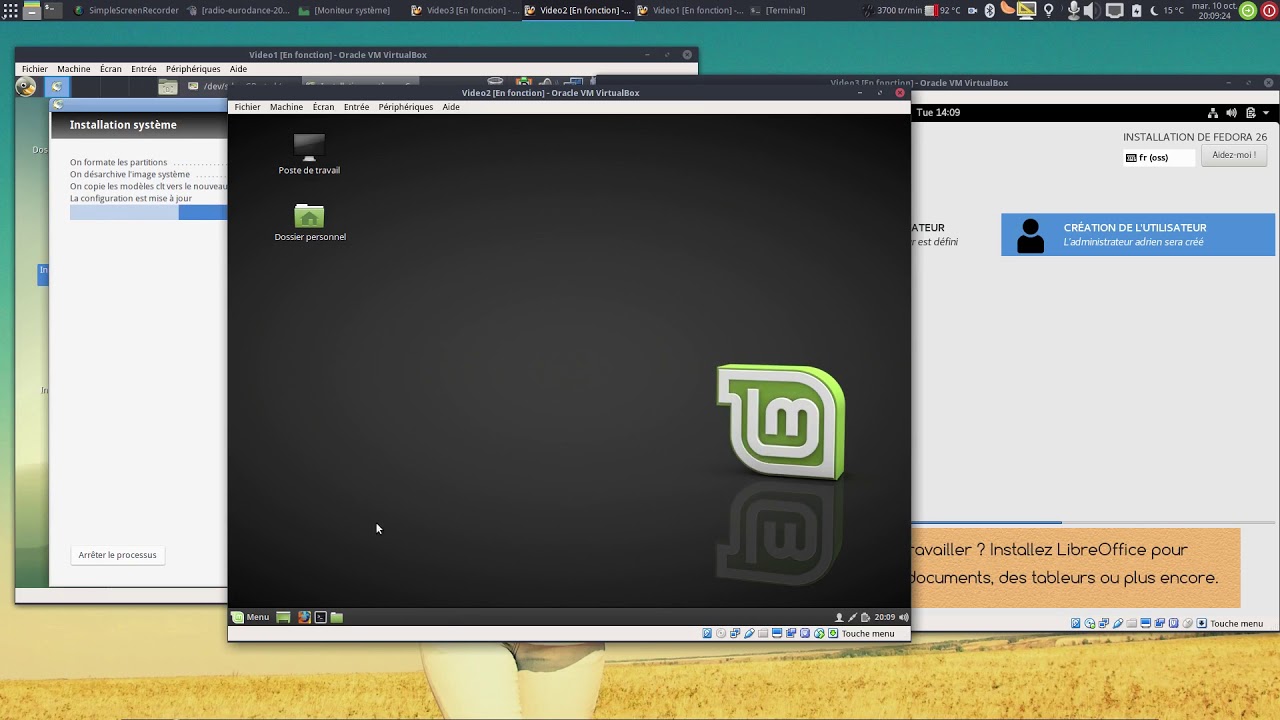Open Périphériques menu in Video1 window
Image resolution: width=1280 pixels, height=720 pixels.
click(193, 69)
